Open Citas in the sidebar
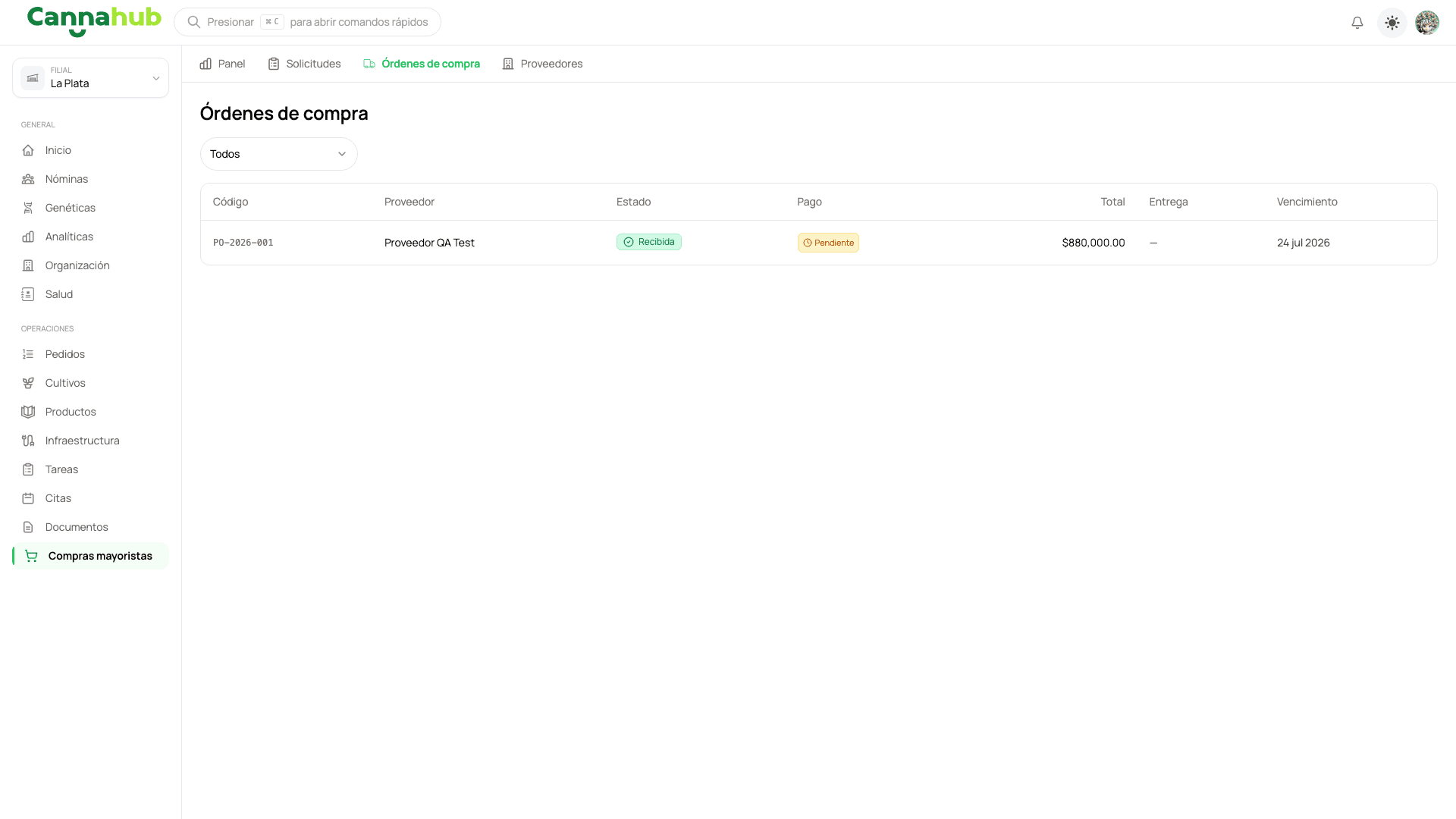Image resolution: width=1456 pixels, height=819 pixels. pyautogui.click(x=90, y=498)
